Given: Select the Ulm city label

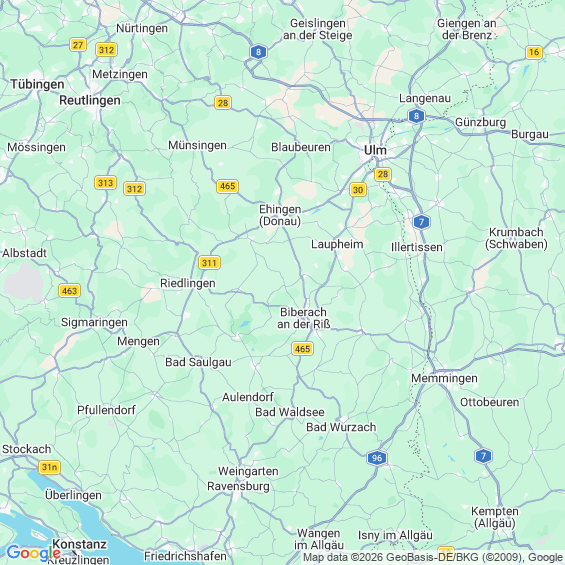Looking at the screenshot, I should point(375,150).
